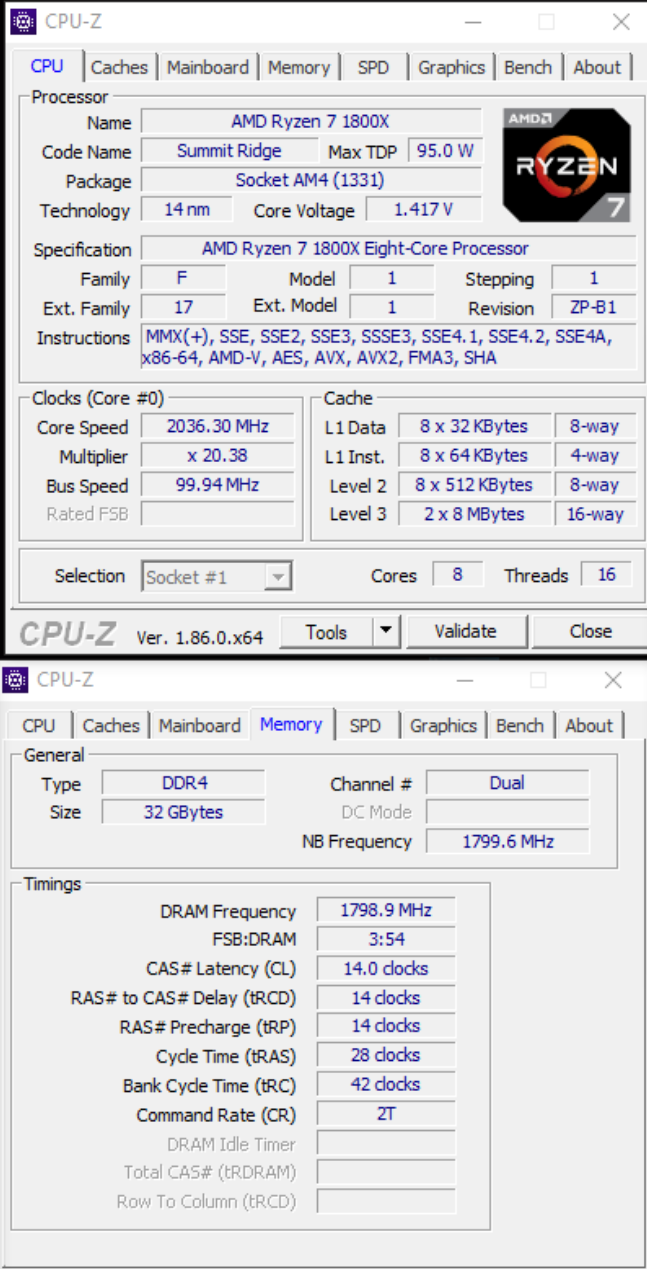
Task: Click the NB Frequency value 1799.6 MHz
Action: click(507, 841)
